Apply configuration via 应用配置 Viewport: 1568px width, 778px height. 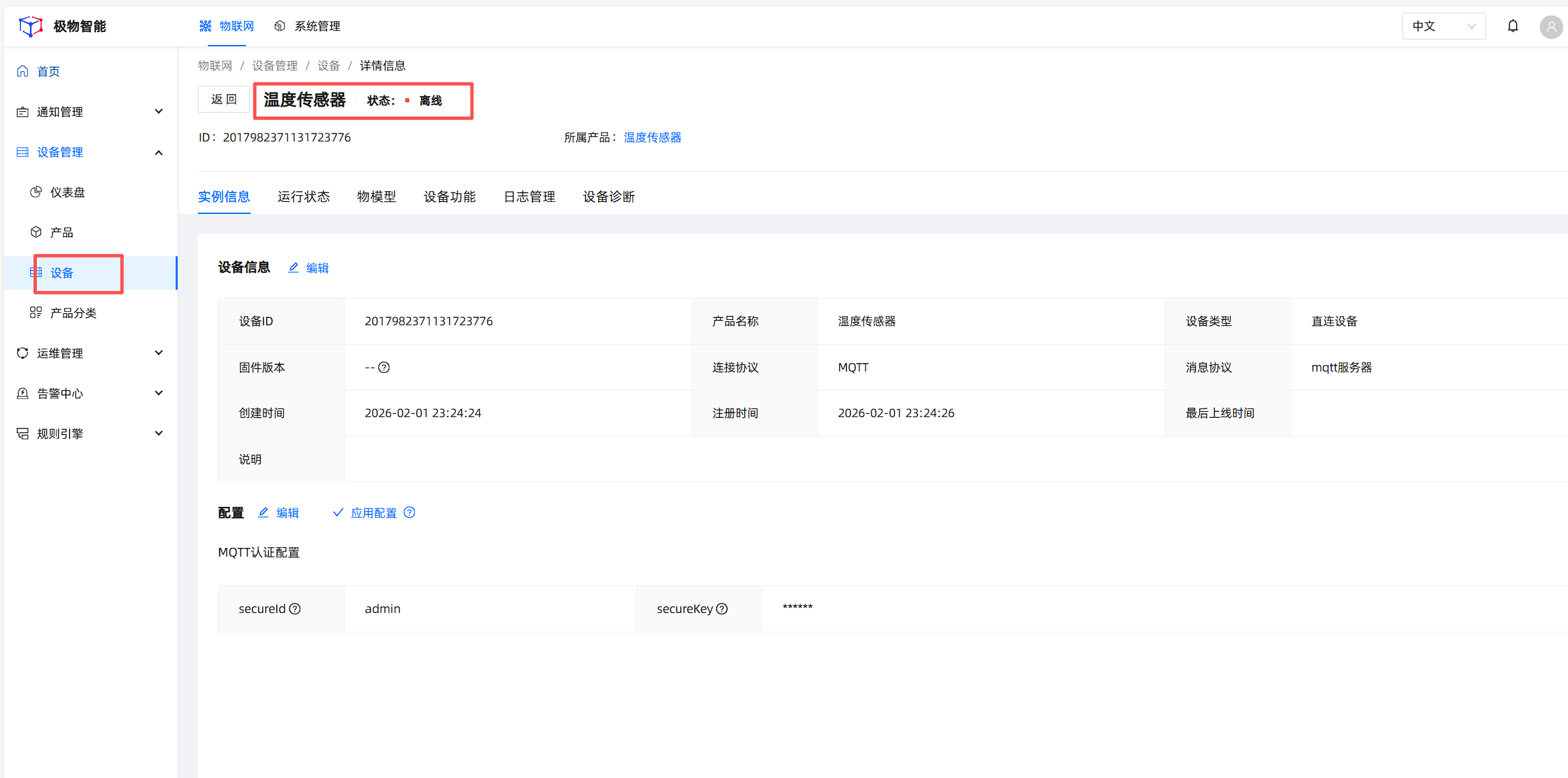click(375, 512)
